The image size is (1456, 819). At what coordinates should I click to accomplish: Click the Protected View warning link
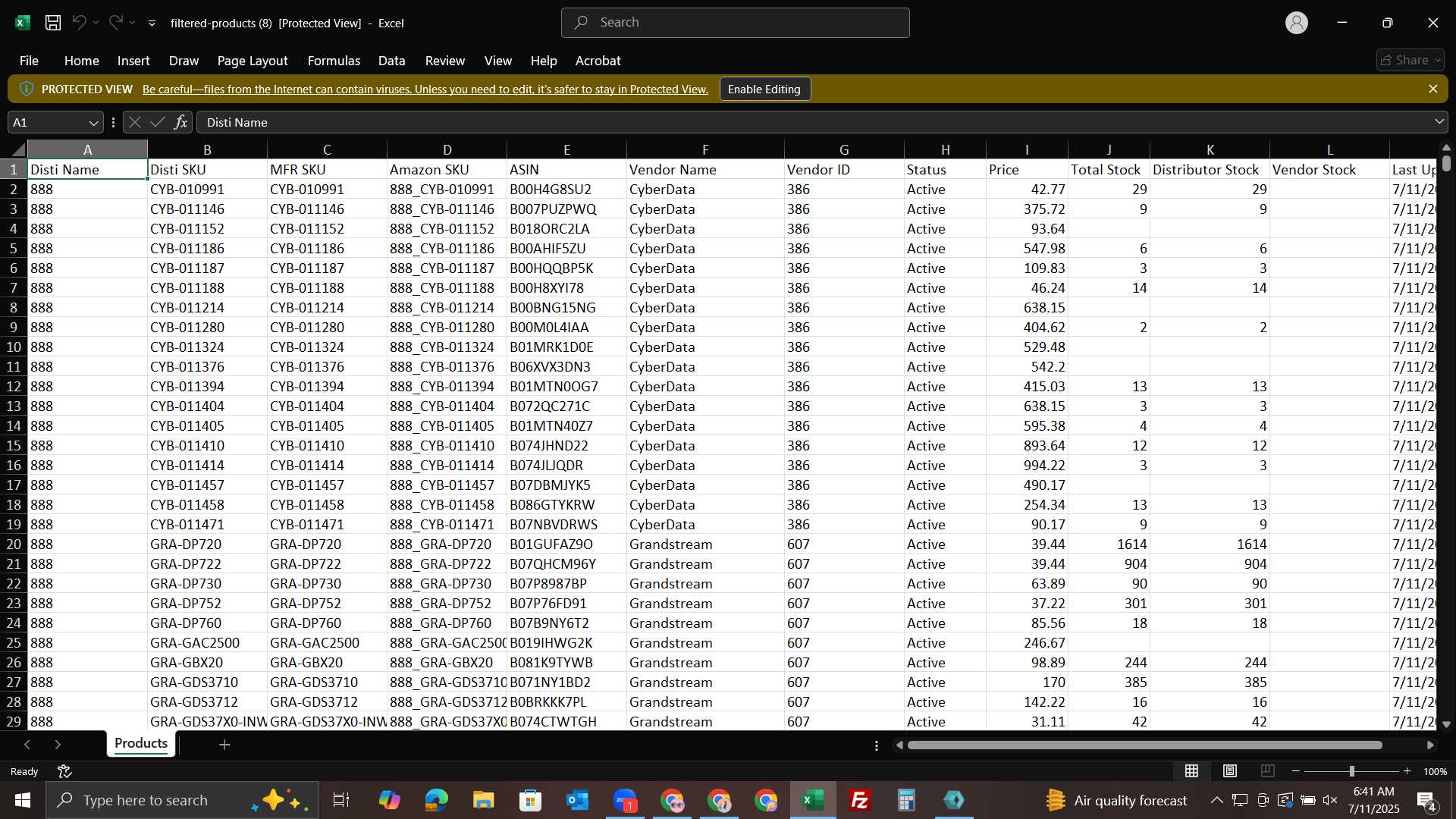point(425,89)
